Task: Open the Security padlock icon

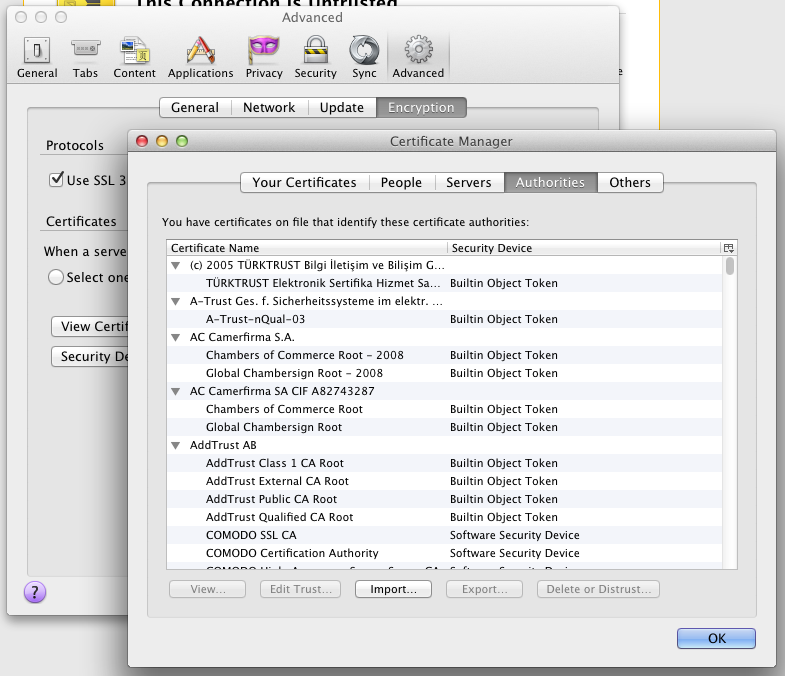Action: 315,50
